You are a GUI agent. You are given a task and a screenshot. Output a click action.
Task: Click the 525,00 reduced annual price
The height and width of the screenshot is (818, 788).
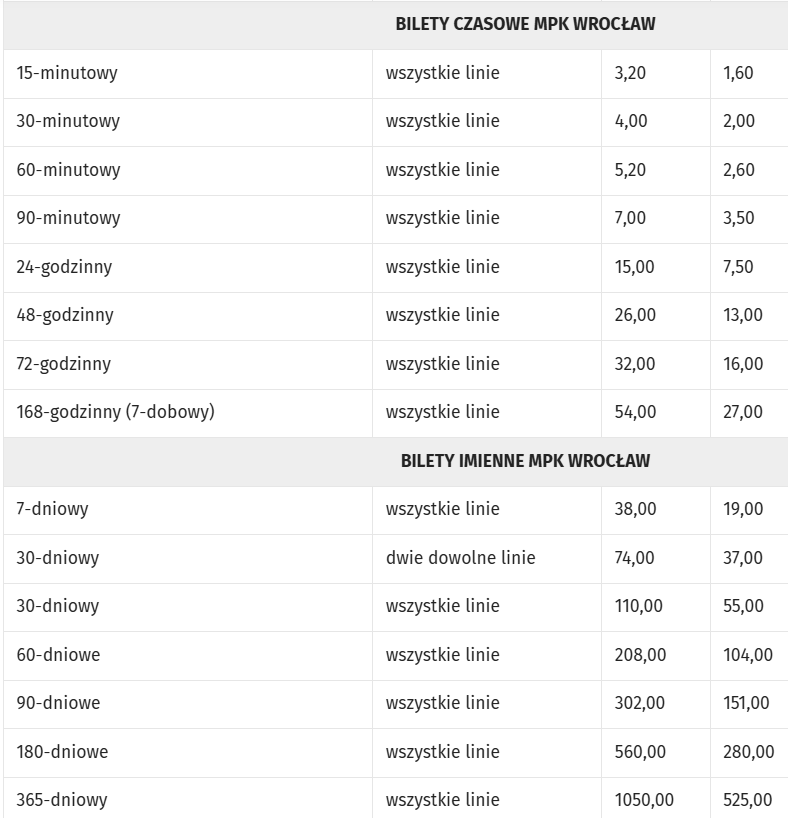pyautogui.click(x=747, y=800)
